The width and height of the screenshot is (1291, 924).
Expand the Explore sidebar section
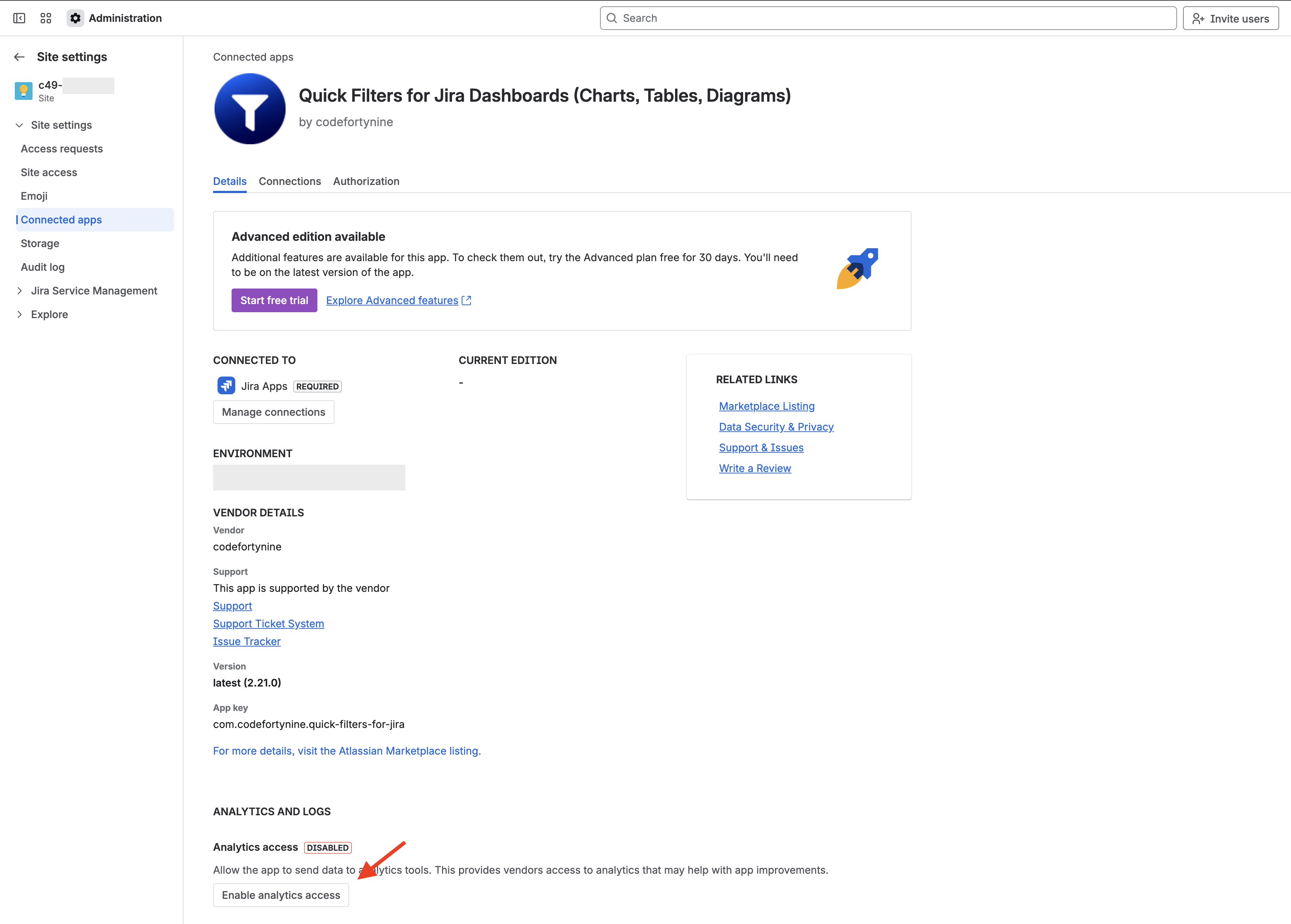(x=19, y=315)
